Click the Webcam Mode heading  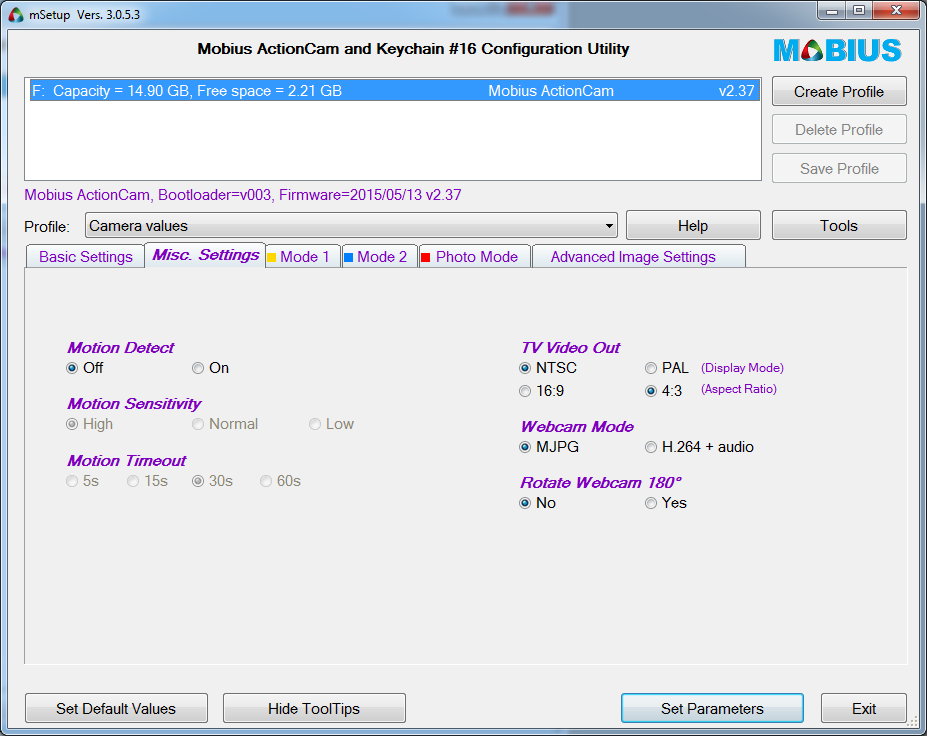(577, 427)
